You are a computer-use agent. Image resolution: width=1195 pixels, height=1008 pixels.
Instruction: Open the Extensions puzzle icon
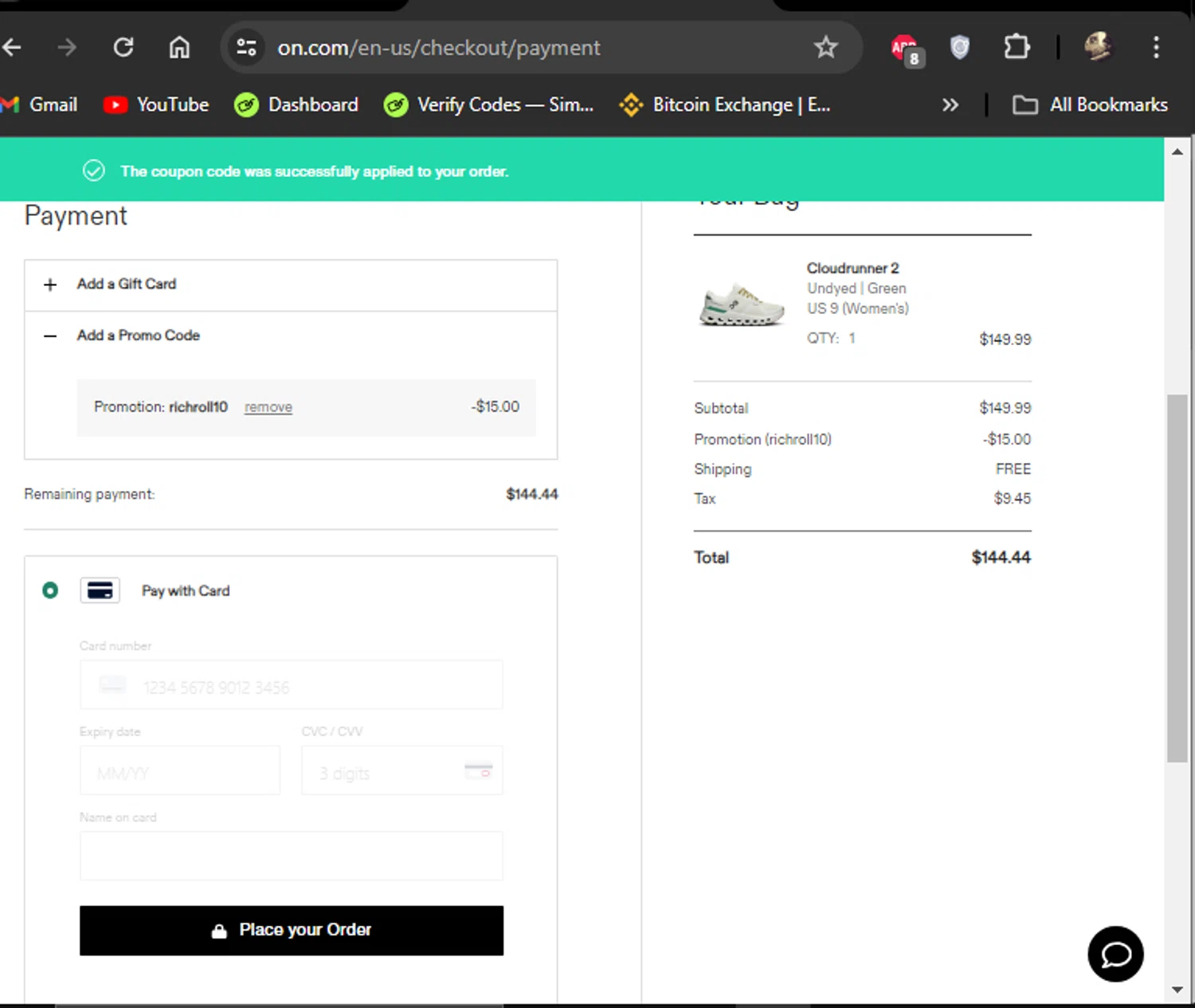point(1017,48)
